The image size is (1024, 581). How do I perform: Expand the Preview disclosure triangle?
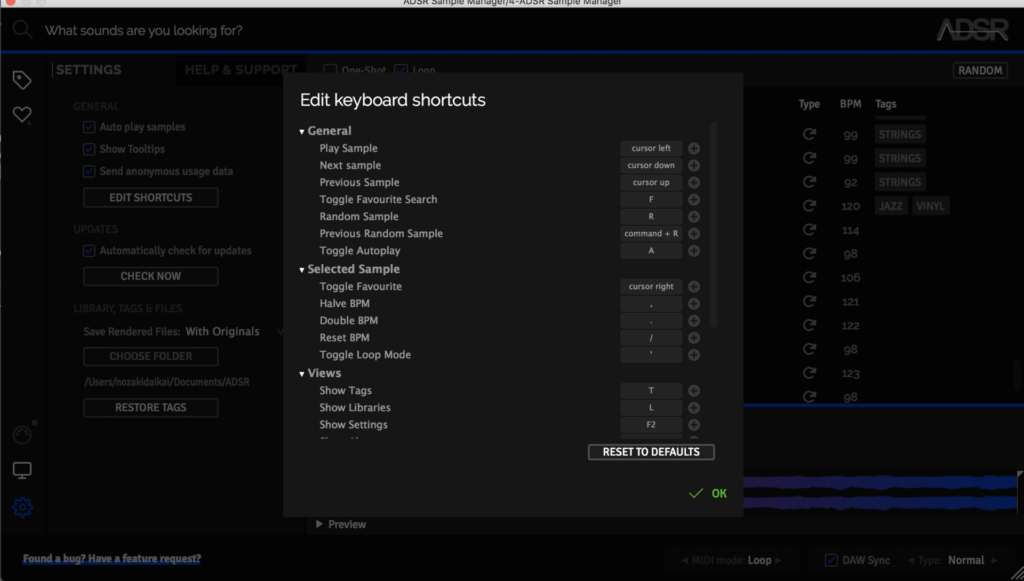[320, 524]
